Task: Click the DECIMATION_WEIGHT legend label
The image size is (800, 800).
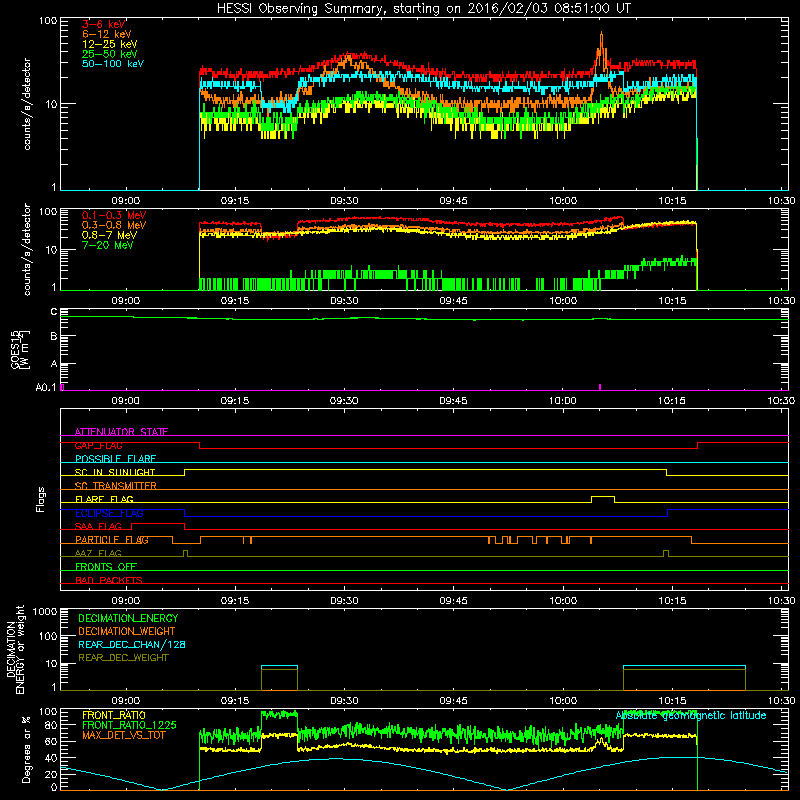Action: 127,632
